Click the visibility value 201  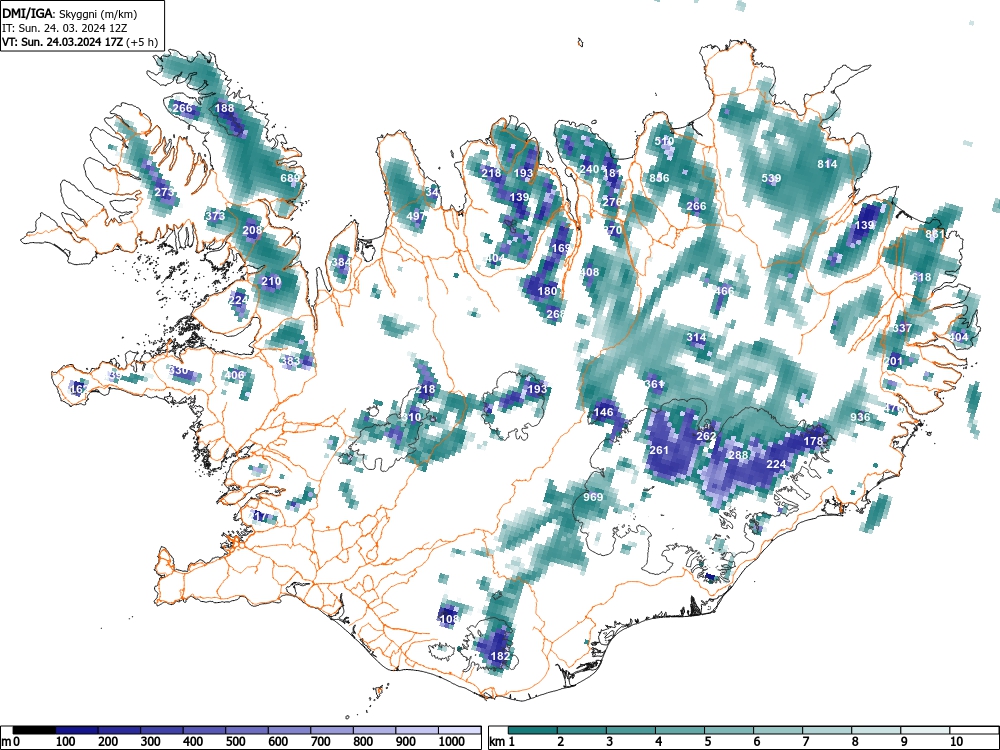893,361
